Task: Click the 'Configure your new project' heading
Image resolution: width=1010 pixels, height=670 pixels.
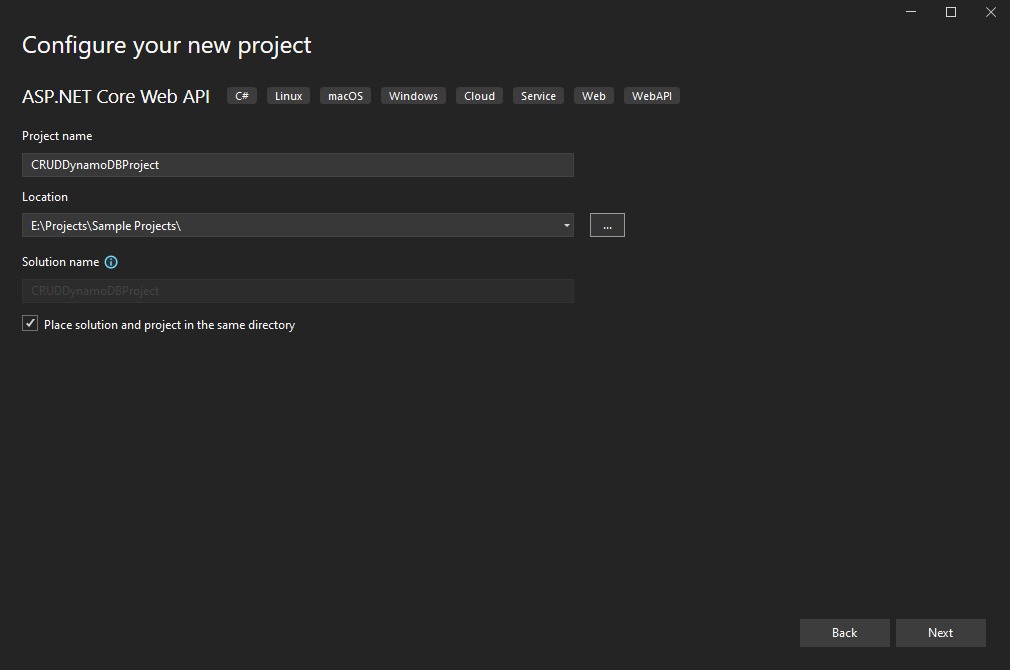Action: pyautogui.click(x=167, y=46)
